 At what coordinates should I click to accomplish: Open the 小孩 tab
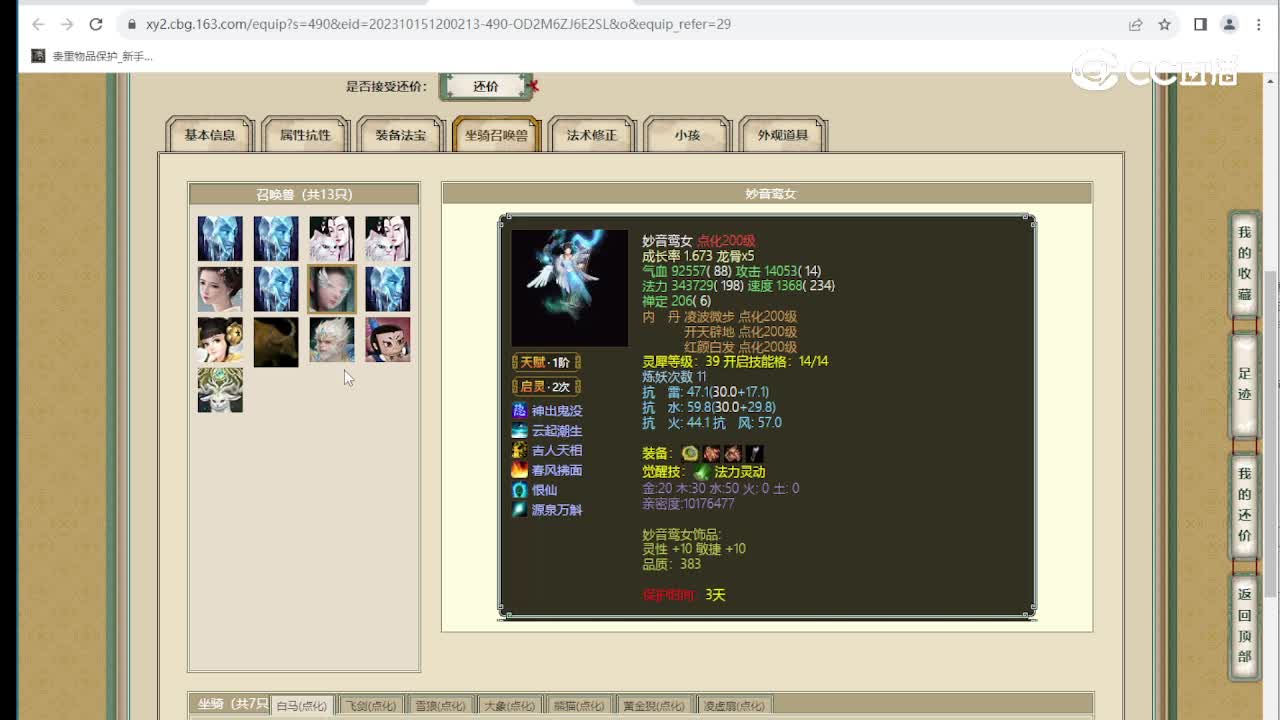pos(687,135)
